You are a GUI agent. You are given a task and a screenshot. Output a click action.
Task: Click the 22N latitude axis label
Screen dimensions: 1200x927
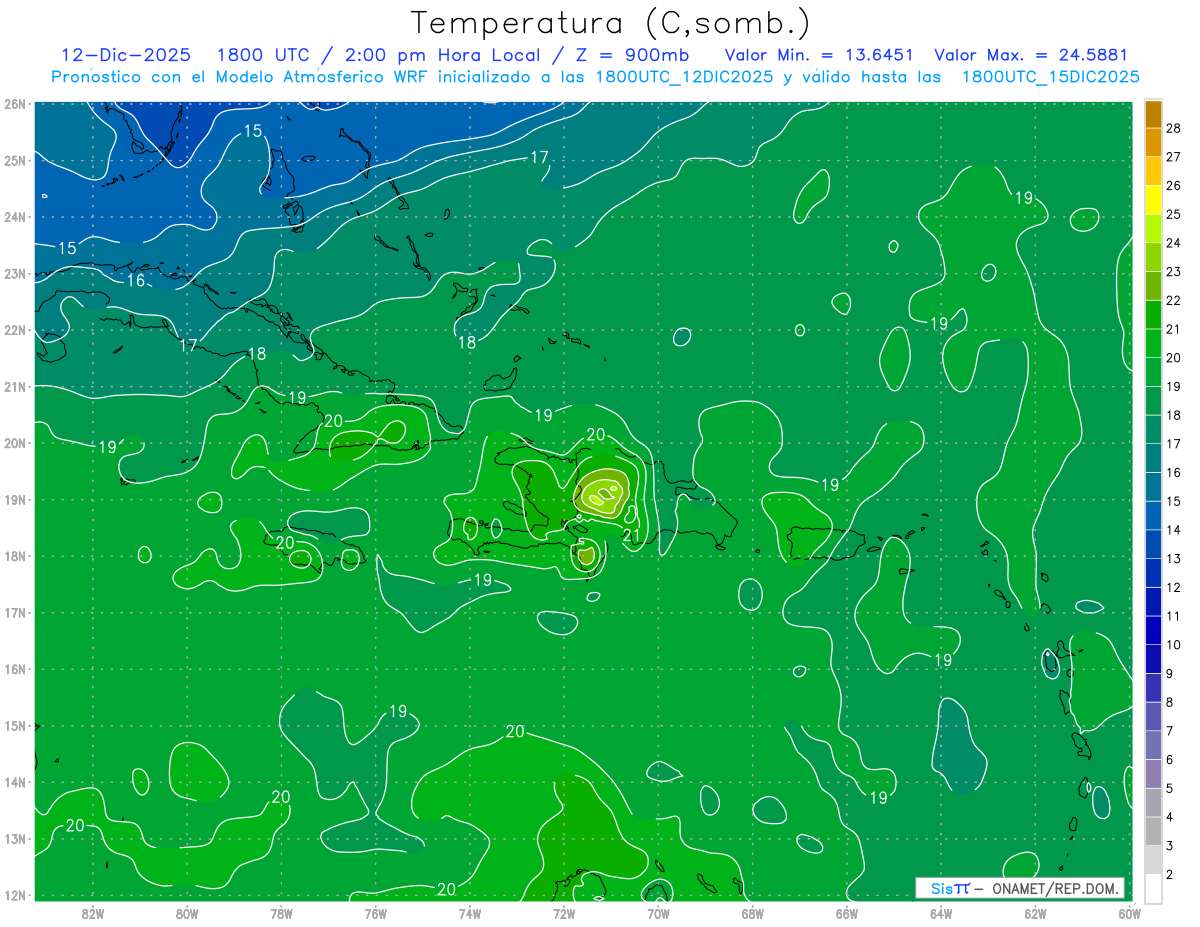tap(15, 330)
